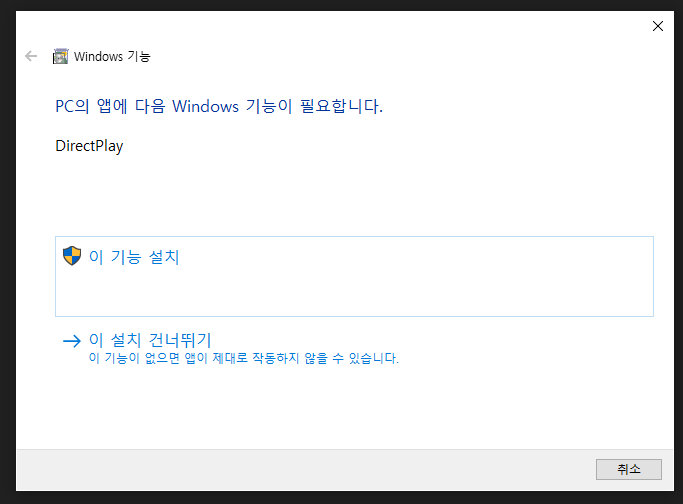Click the arrow icon beside 이 설치 건너뛰기

pyautogui.click(x=71, y=340)
